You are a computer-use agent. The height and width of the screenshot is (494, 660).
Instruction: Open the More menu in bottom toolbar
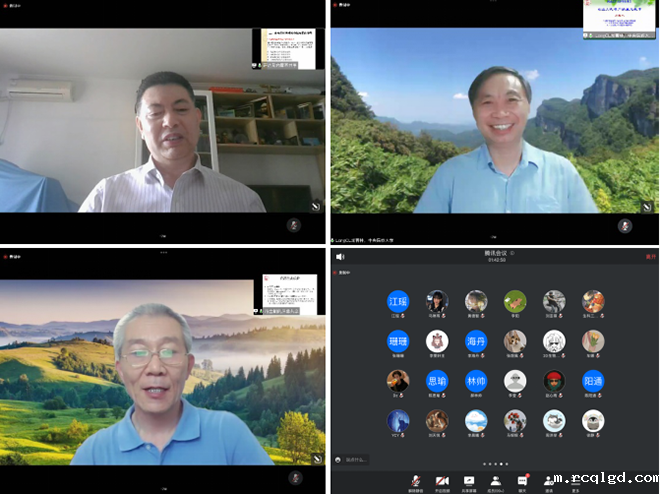click(576, 481)
